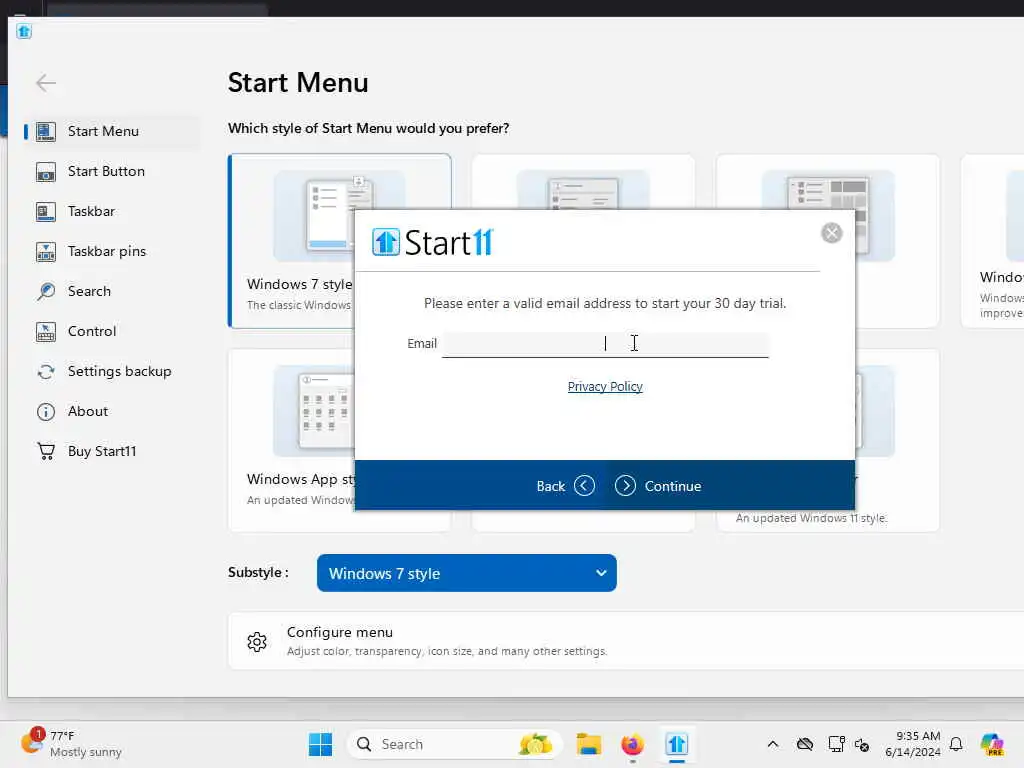
Task: Open the Start Button settings page
Action: (111, 171)
